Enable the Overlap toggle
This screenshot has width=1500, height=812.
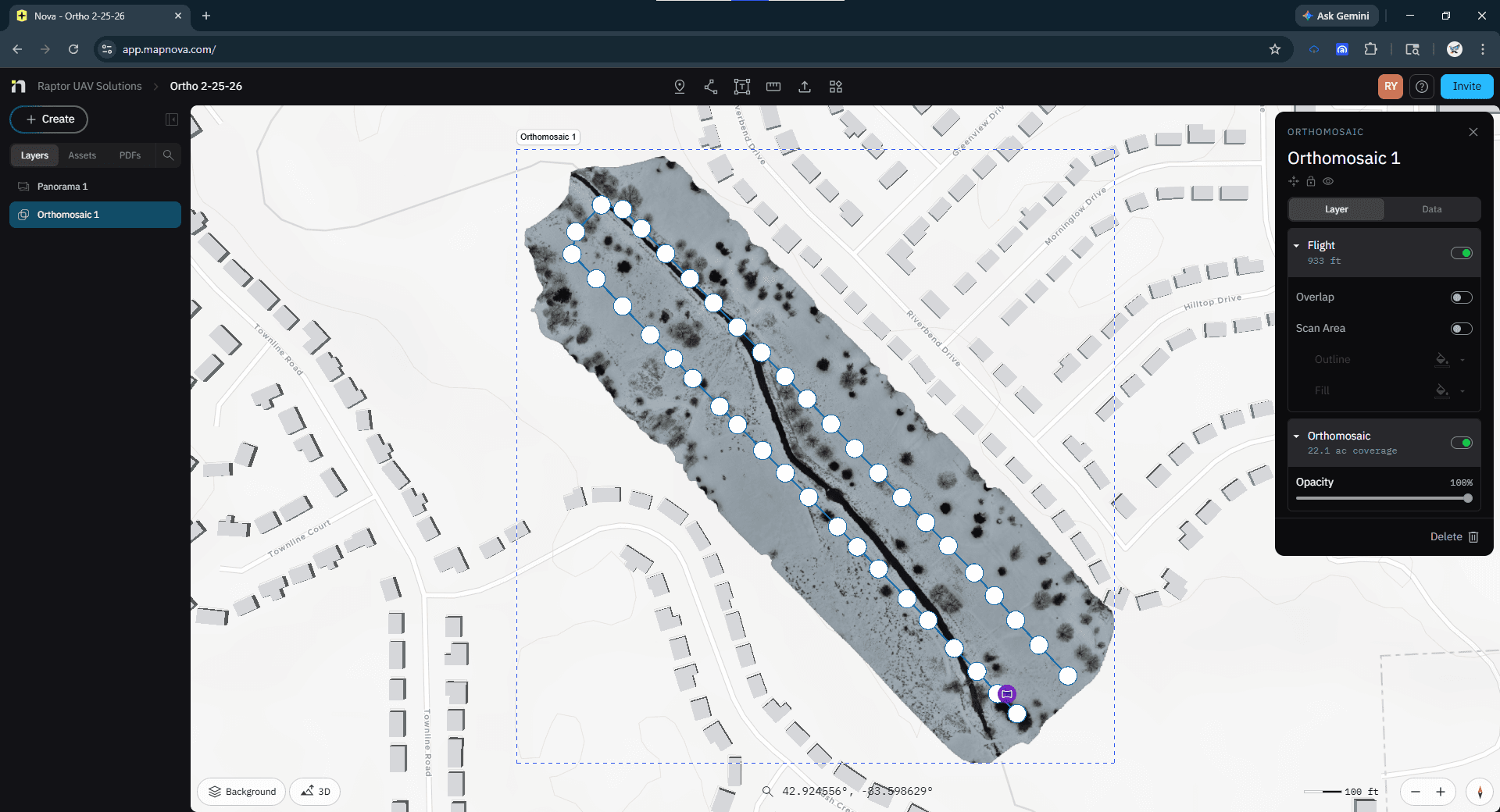tap(1459, 297)
